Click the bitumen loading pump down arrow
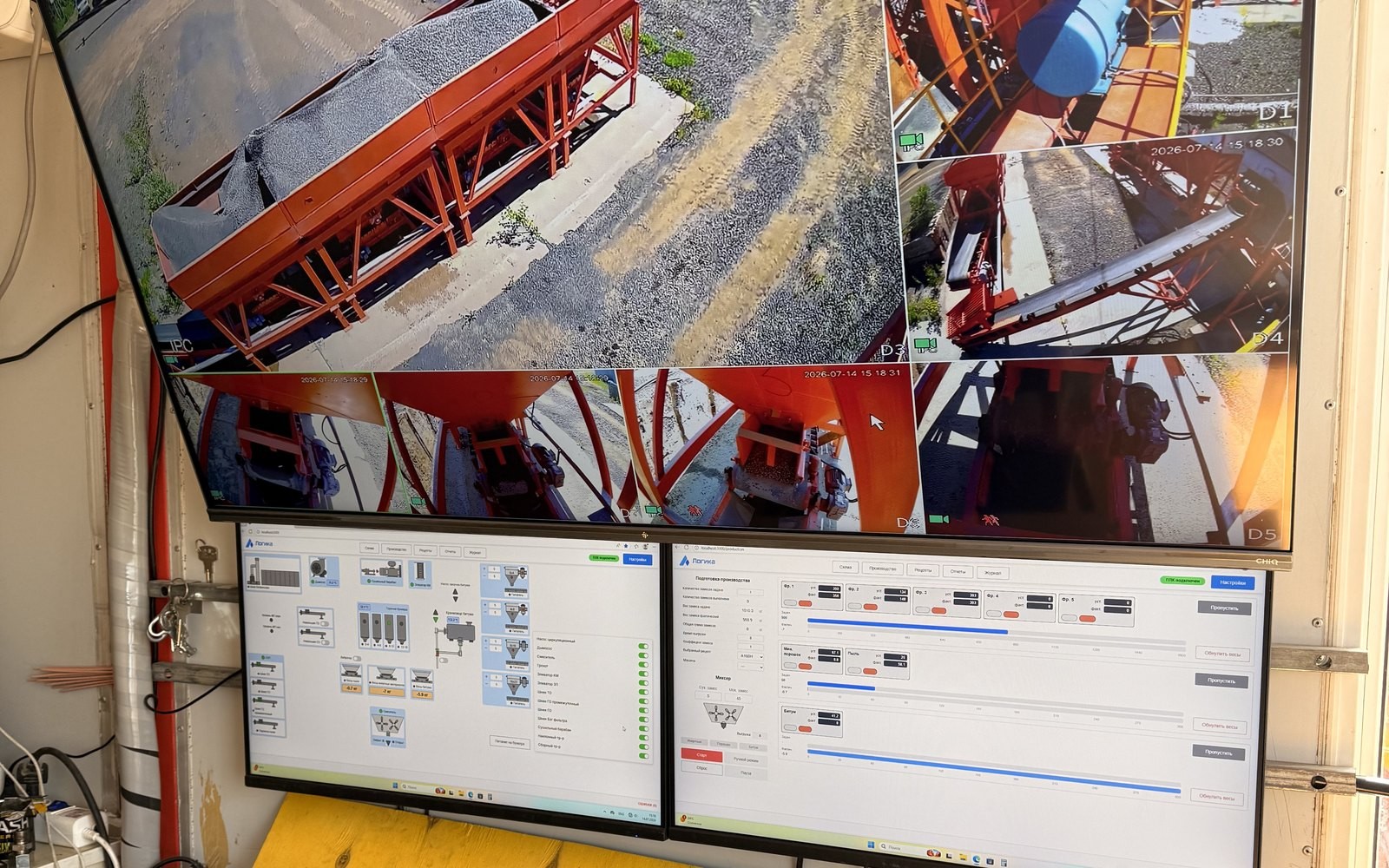The image size is (1389, 868). click(x=454, y=600)
